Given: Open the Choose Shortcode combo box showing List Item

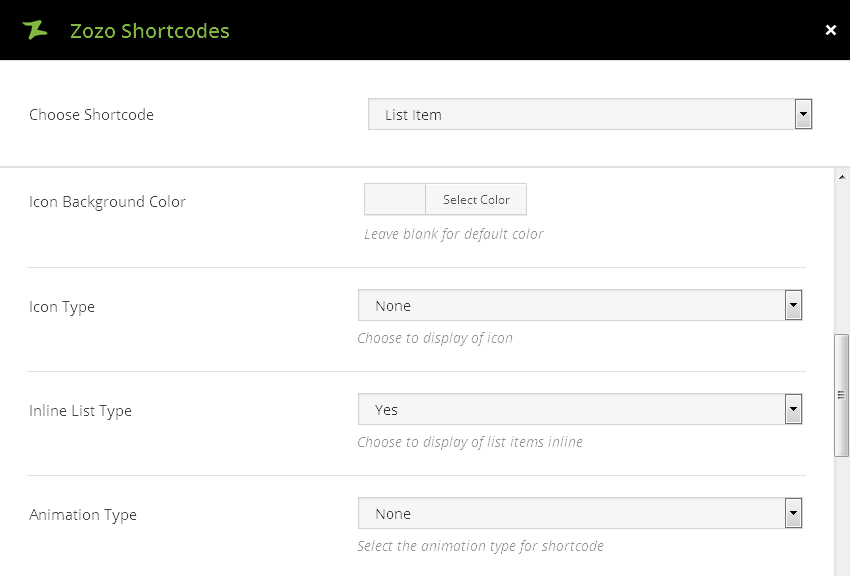Looking at the screenshot, I should (580, 114).
